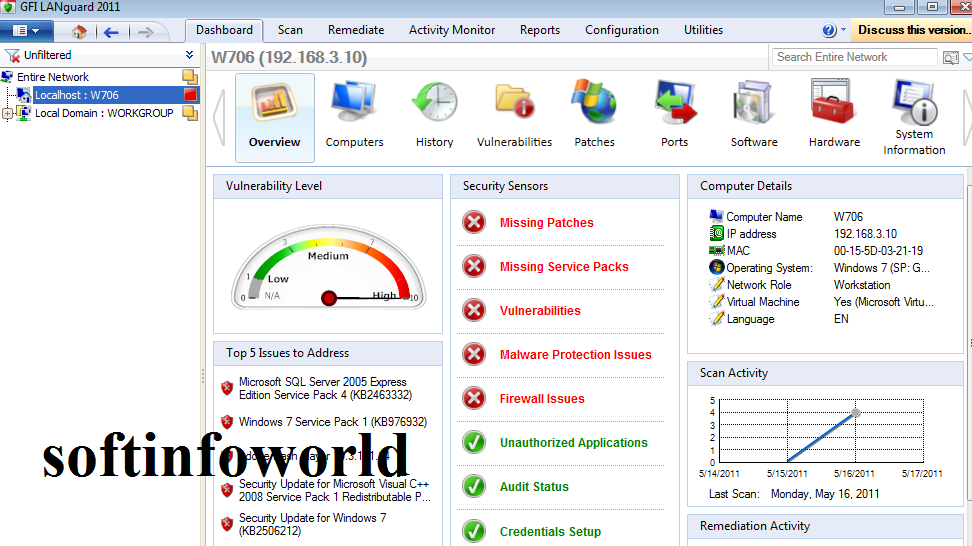Switch to the Remediate tab
972x546 pixels.
pos(356,30)
